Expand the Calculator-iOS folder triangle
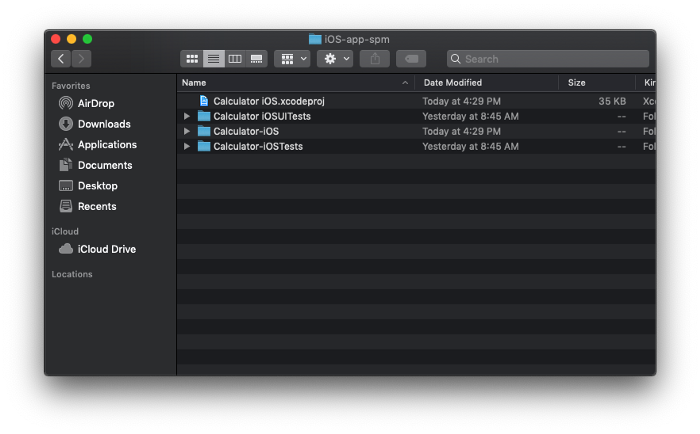Viewport: 700px width, 434px height. [187, 131]
